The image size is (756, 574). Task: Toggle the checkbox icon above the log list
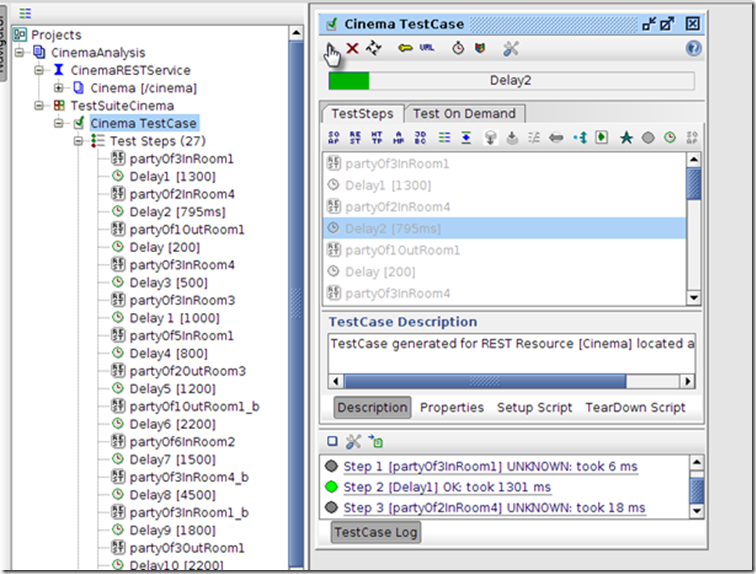333,441
